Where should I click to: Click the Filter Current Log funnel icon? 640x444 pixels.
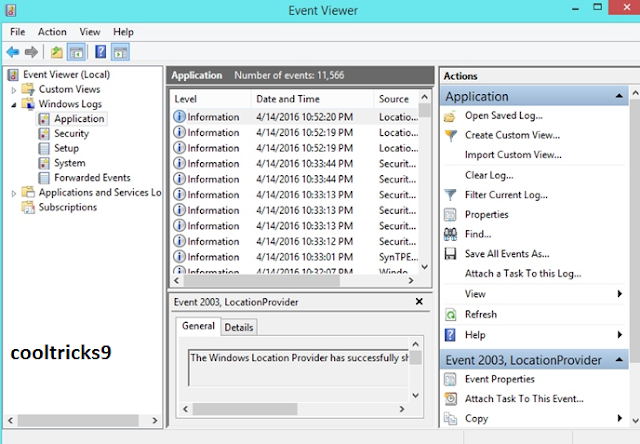coord(450,195)
